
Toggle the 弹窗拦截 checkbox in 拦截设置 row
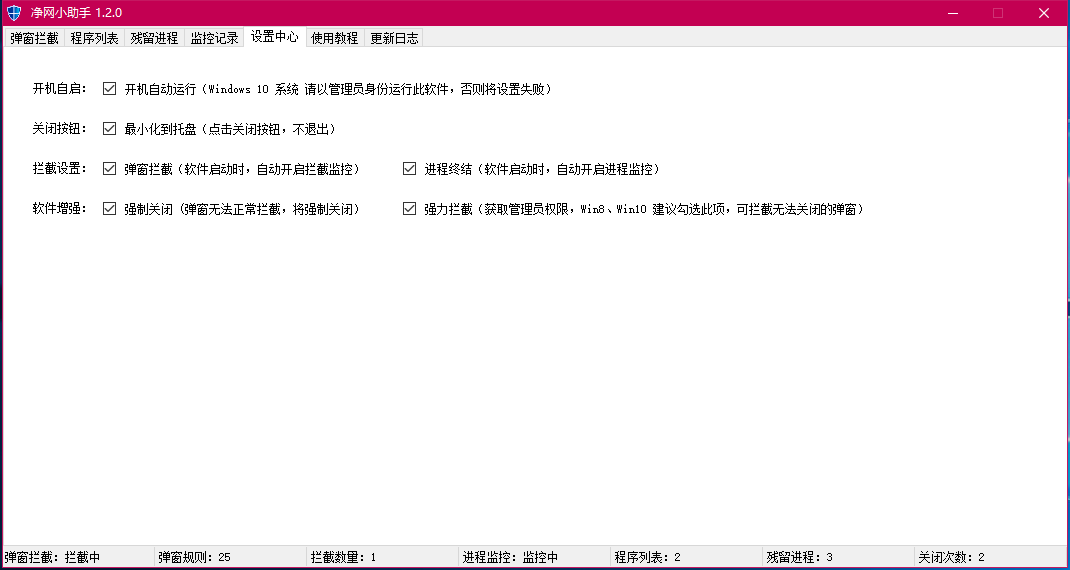(x=110, y=169)
